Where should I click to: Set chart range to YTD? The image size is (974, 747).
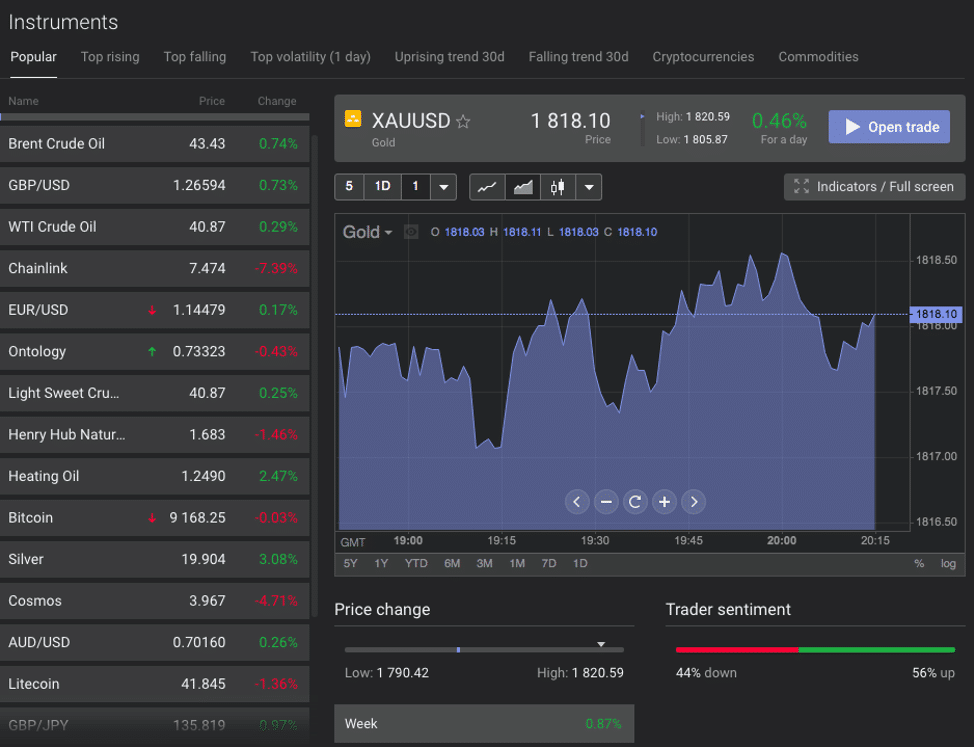(x=416, y=564)
